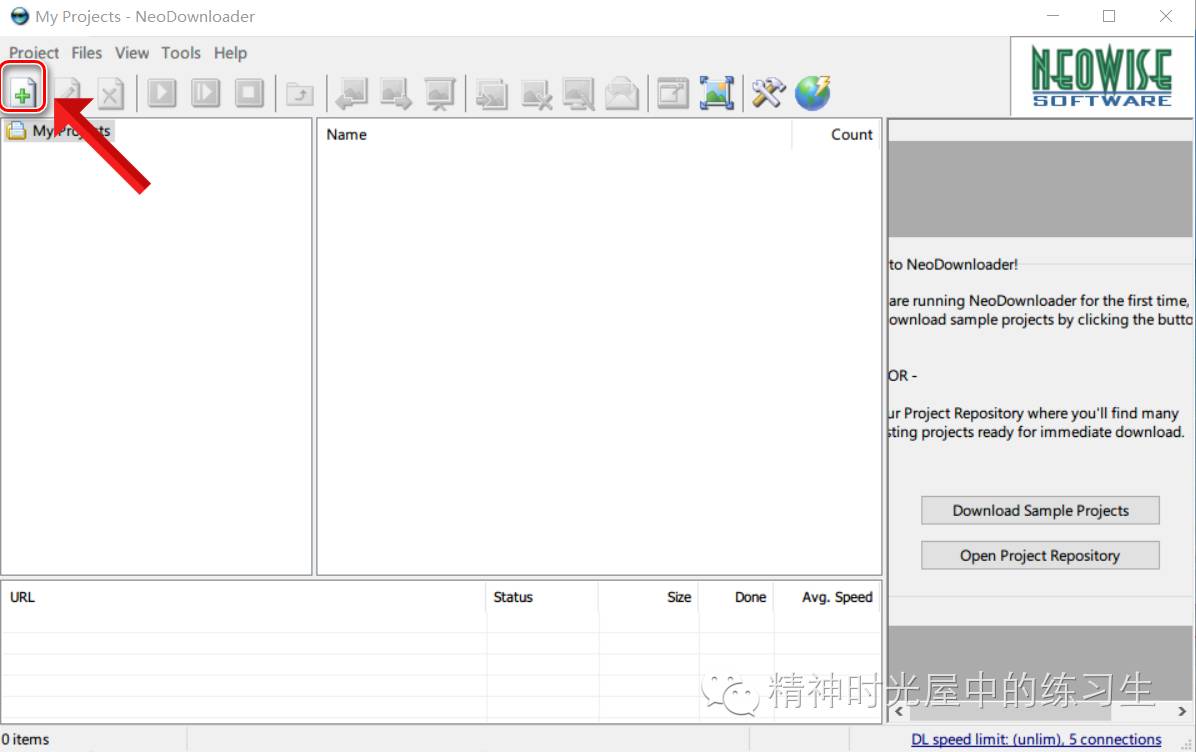The width and height of the screenshot is (1196, 752).
Task: Click the envelope send-by-email icon
Action: point(621,93)
